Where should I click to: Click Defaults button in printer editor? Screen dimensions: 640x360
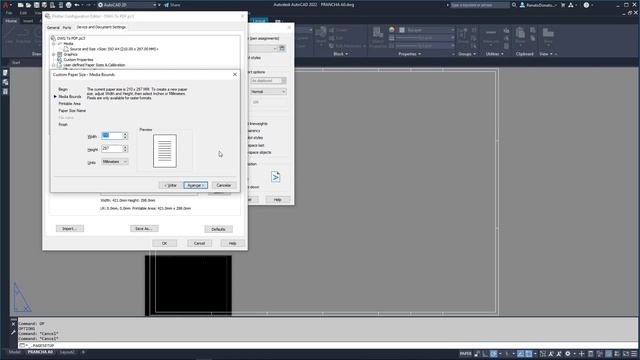coord(218,229)
